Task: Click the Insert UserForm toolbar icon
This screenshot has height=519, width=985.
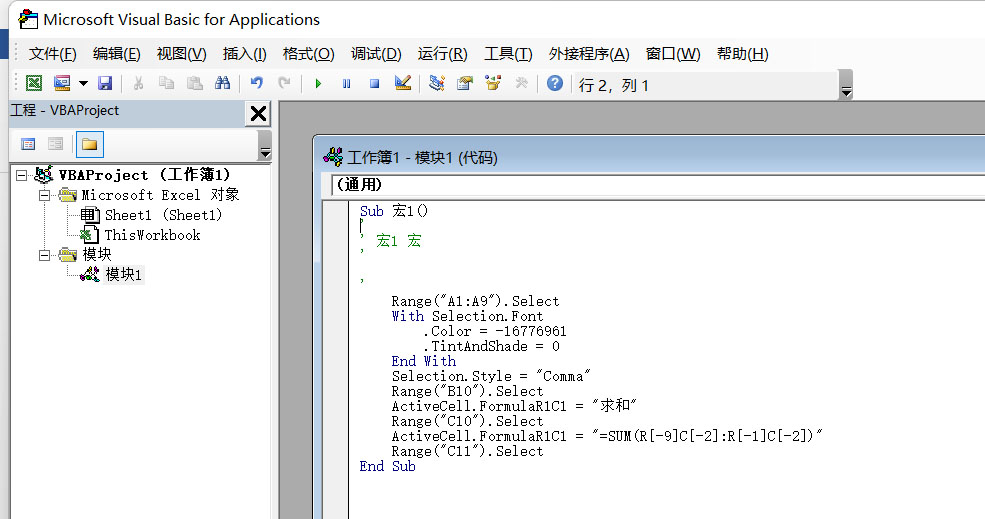Action: (x=62, y=83)
